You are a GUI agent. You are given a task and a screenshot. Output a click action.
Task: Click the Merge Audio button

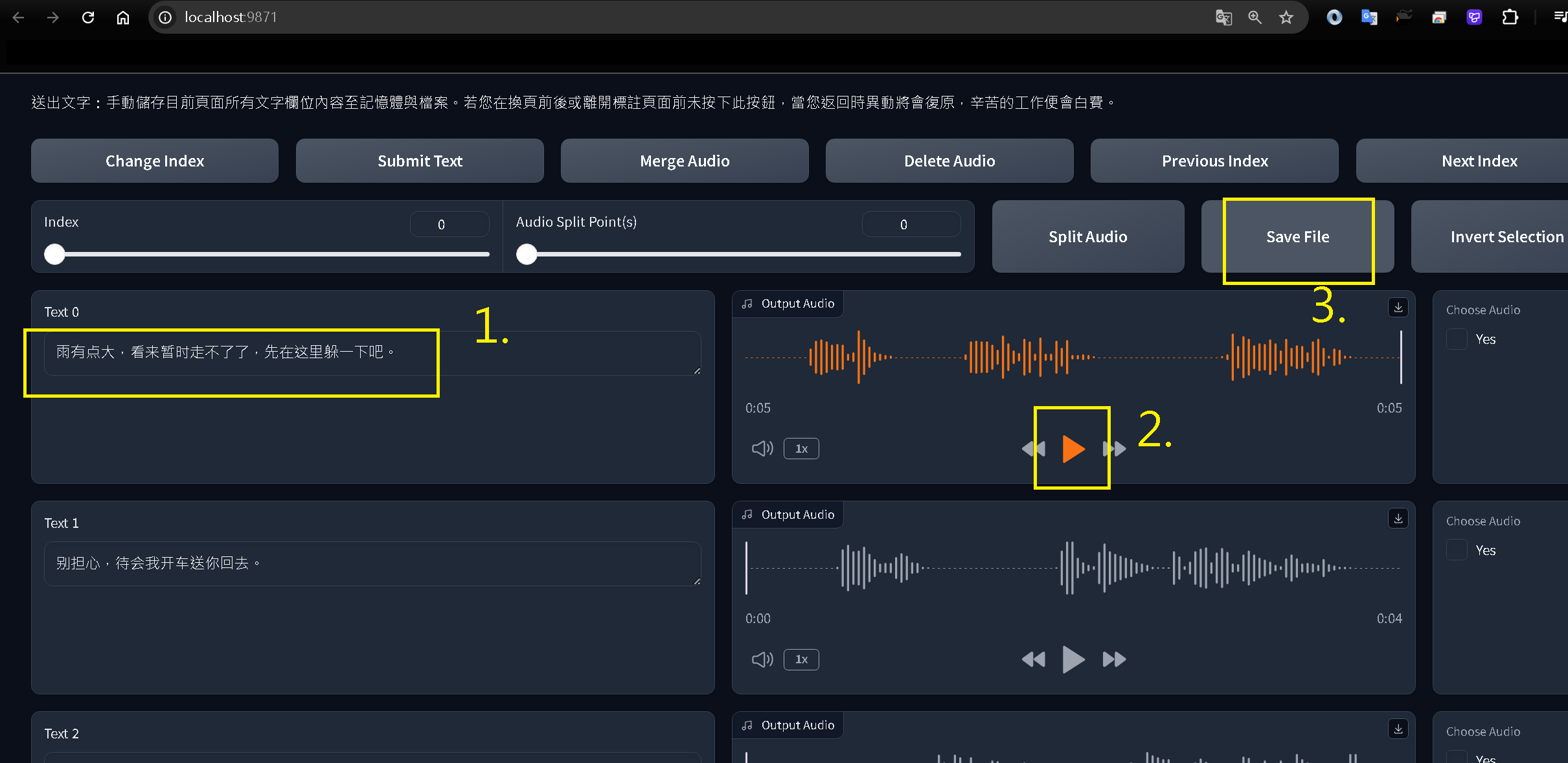click(x=685, y=161)
